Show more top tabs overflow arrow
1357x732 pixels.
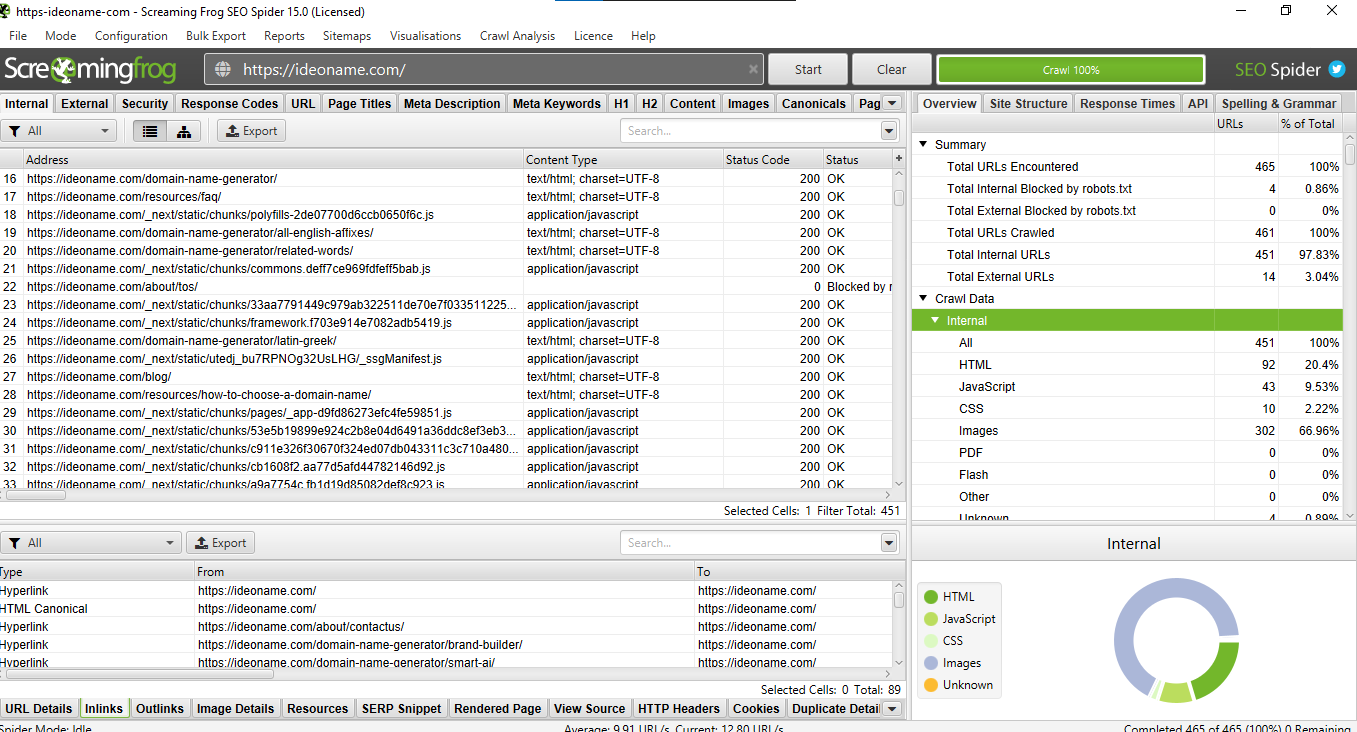[x=893, y=103]
